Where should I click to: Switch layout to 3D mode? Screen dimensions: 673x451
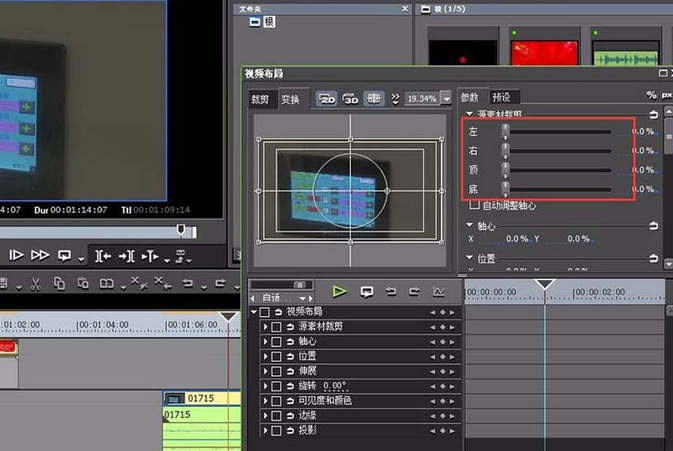click(x=351, y=99)
